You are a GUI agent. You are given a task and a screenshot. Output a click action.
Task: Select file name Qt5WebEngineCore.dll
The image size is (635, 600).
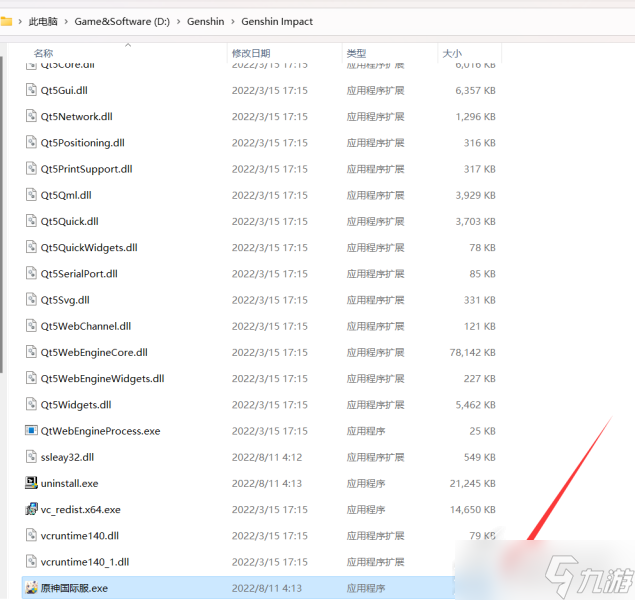click(94, 352)
